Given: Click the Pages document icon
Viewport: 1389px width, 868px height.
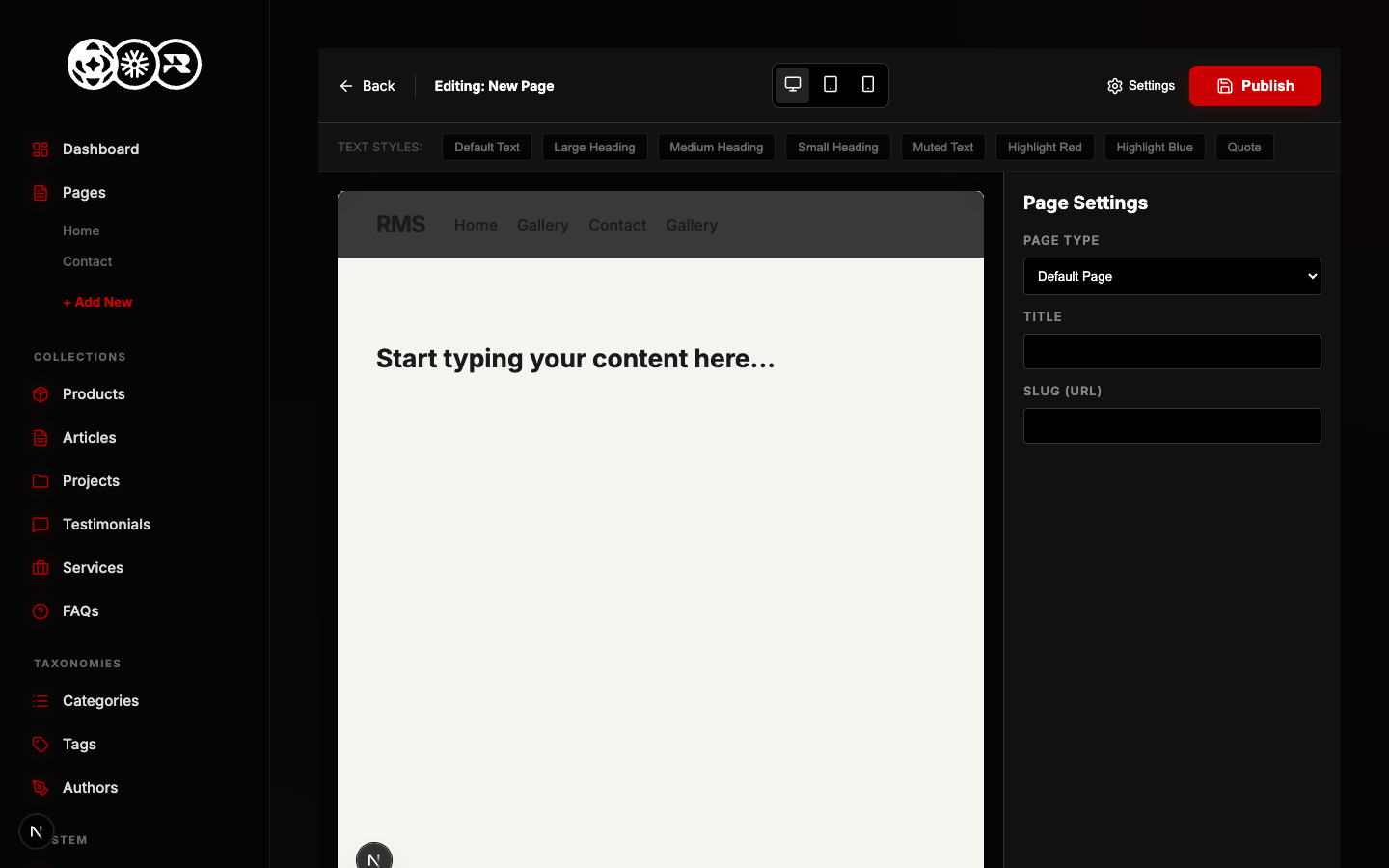Looking at the screenshot, I should point(41,193).
